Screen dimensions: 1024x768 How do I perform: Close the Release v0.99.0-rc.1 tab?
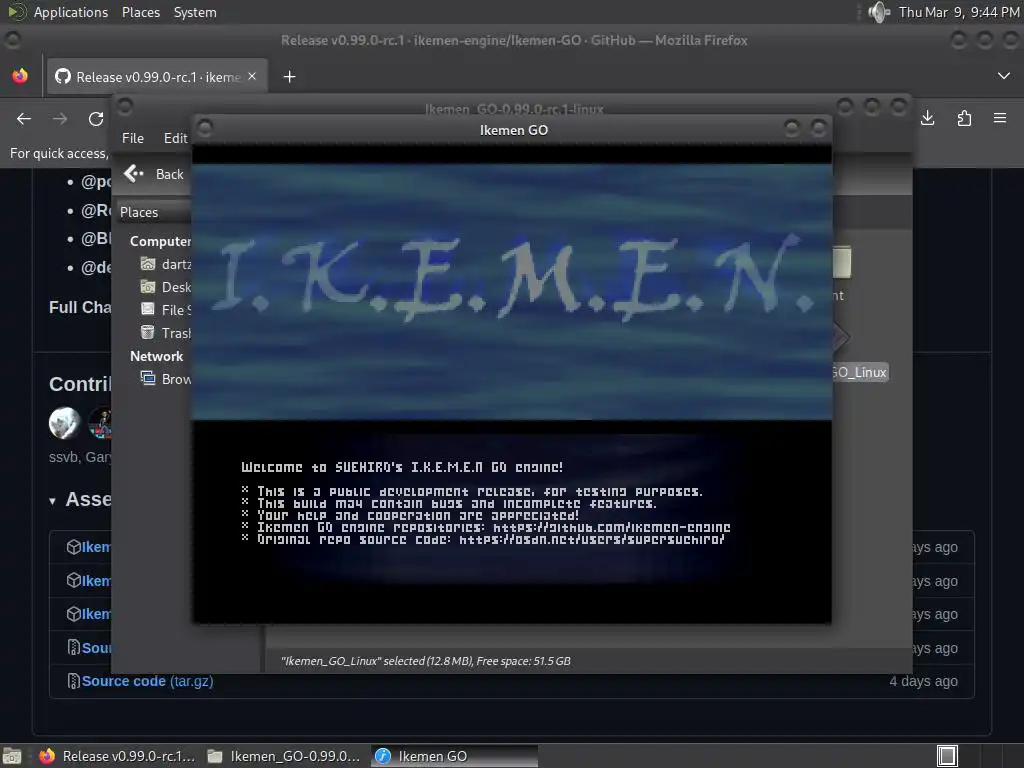(252, 76)
